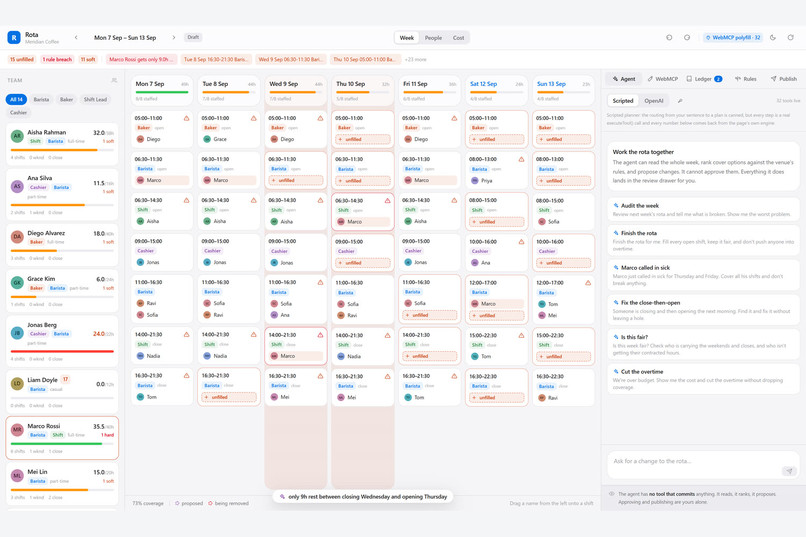Click the 11 soft warnings chip
806x537 pixels.
tap(88, 60)
